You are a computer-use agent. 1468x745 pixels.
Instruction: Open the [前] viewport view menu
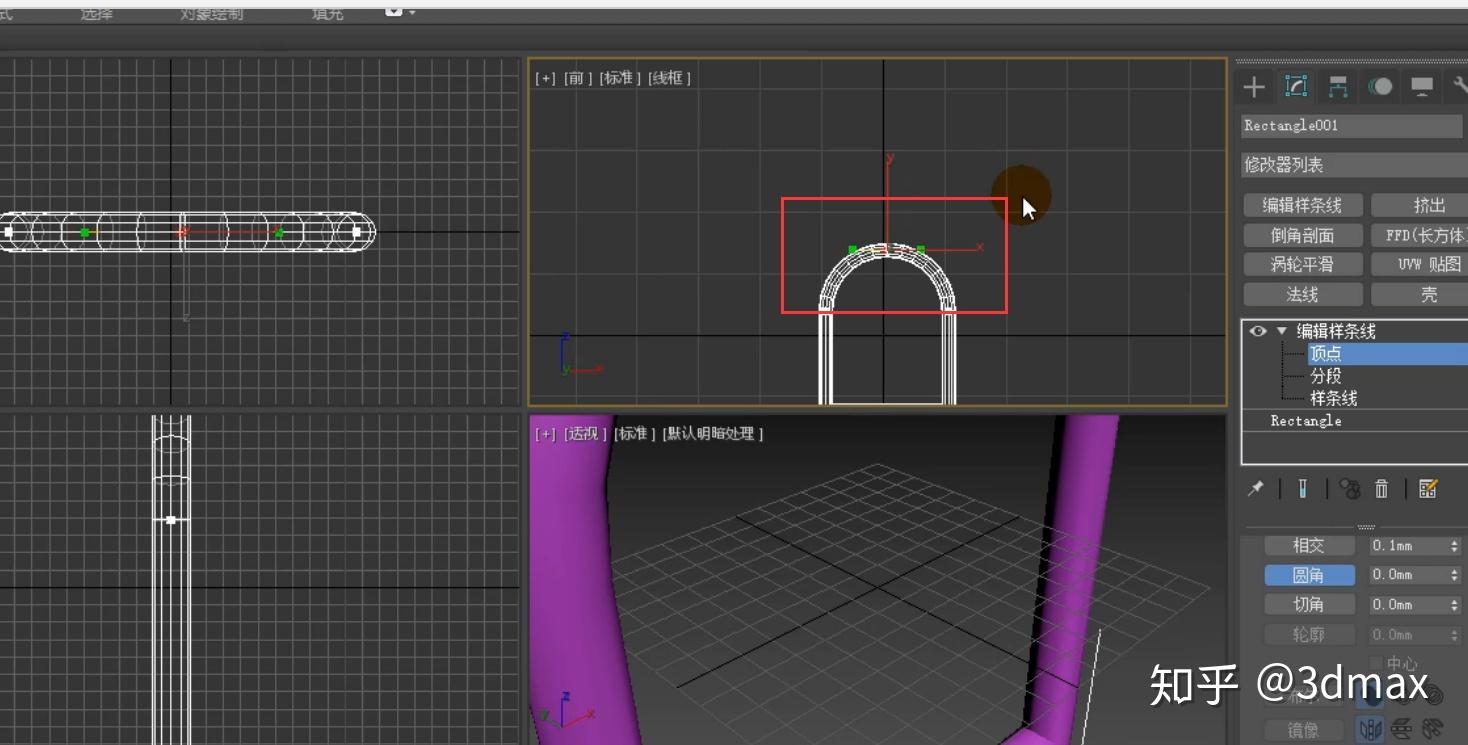(578, 77)
